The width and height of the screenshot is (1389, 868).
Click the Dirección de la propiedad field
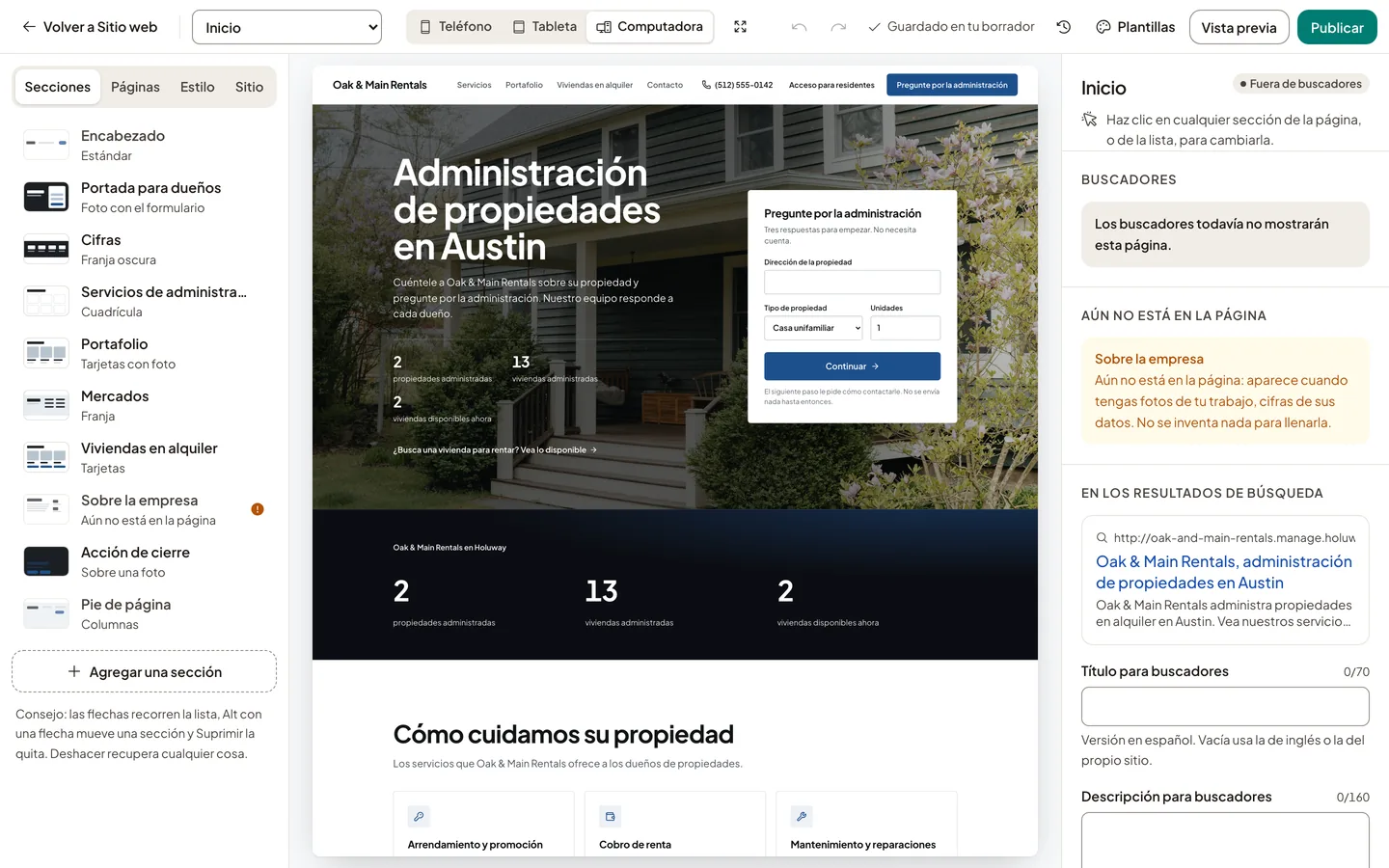click(x=852, y=282)
